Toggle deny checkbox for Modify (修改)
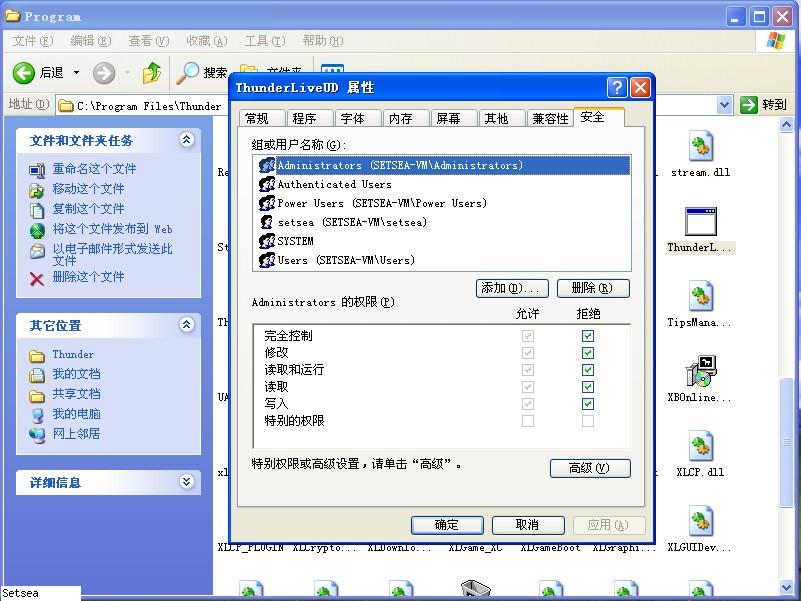This screenshot has width=801, height=601. tap(588, 353)
